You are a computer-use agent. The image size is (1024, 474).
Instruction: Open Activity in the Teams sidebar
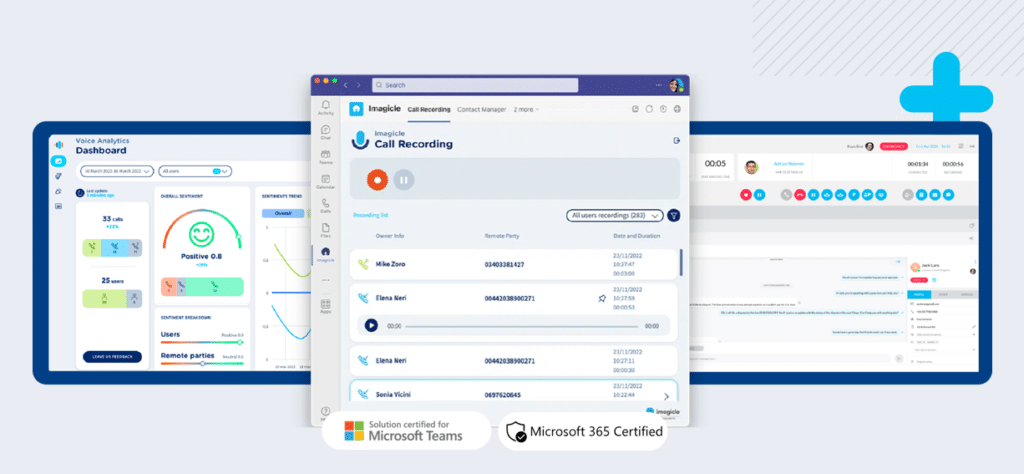coord(326,107)
